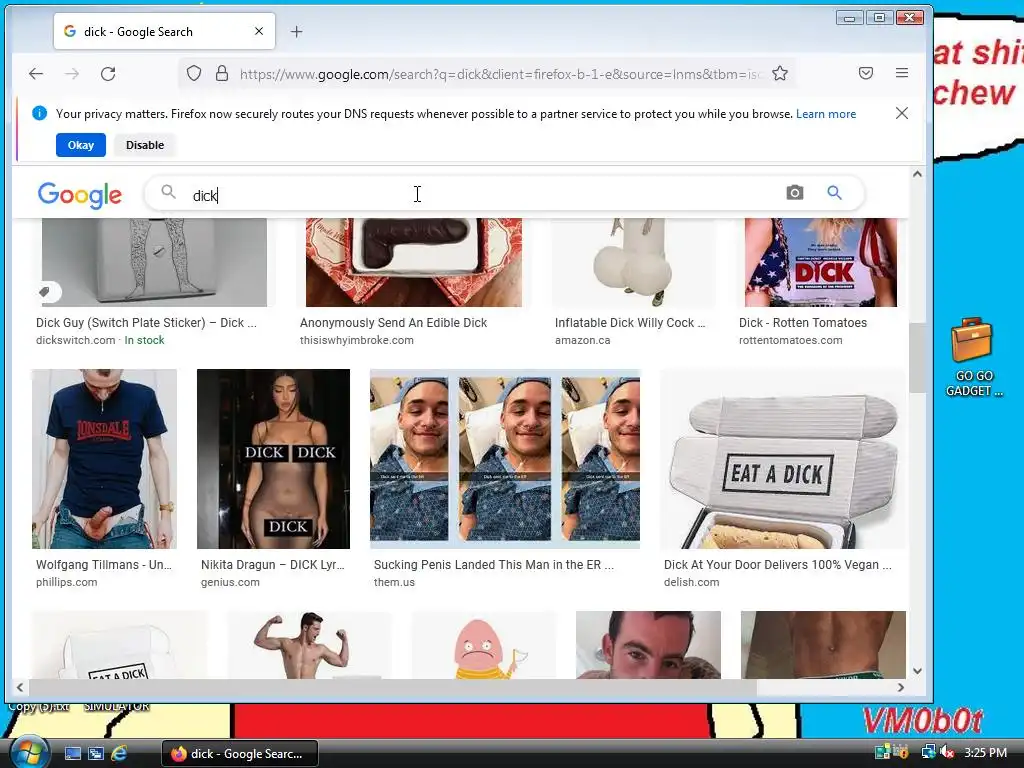Click the muted volume tray icon
1024x768 pixels.
coord(947,753)
